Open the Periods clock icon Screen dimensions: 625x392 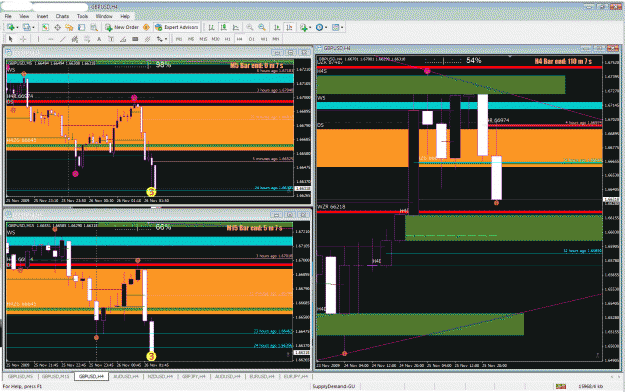[x=319, y=27]
